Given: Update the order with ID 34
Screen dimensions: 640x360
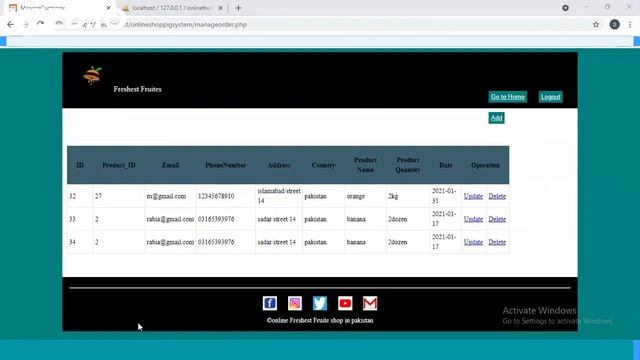Looking at the screenshot, I should pyautogui.click(x=473, y=242).
